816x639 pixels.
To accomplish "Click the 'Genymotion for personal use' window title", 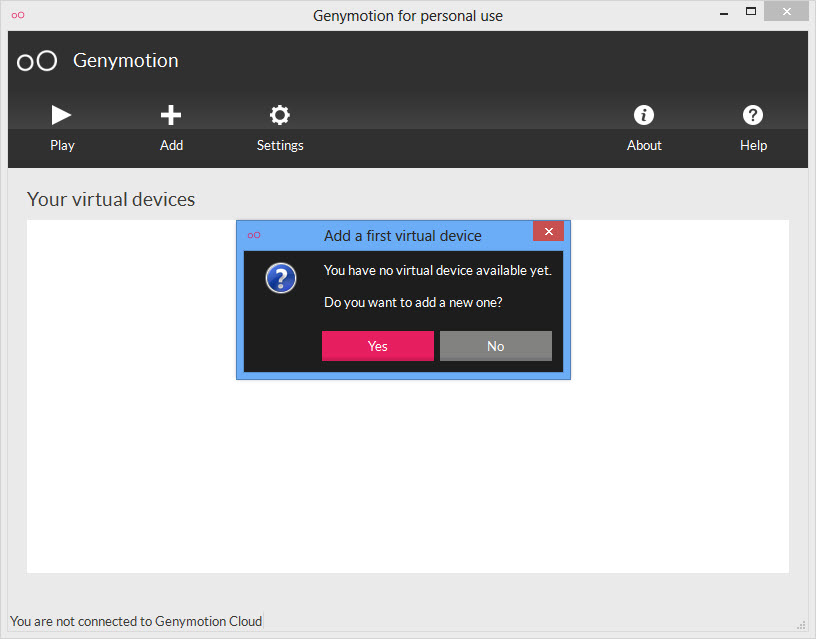I will pyautogui.click(x=408, y=16).
